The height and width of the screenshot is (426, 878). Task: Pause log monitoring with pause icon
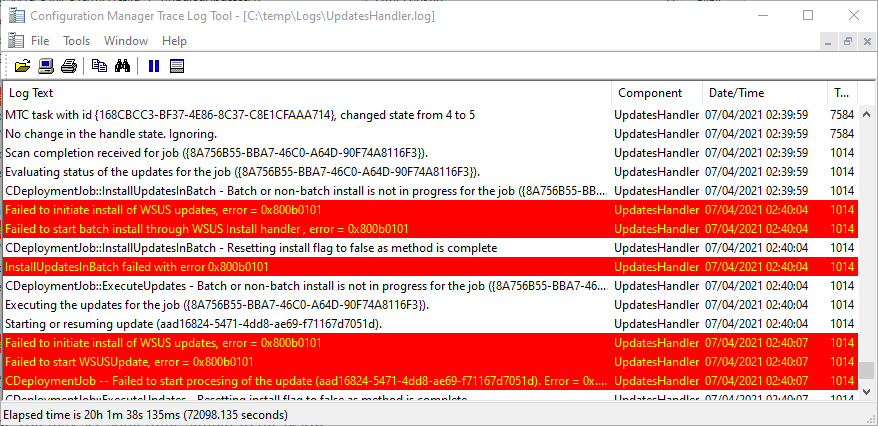coord(153,66)
